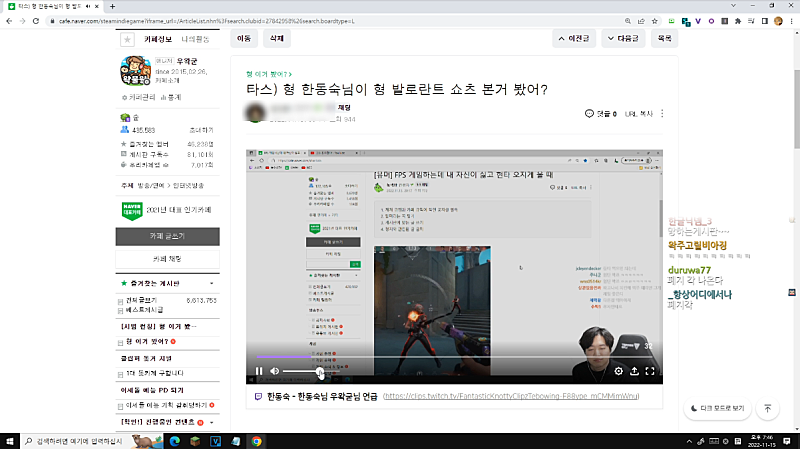Screen dimensions: 800x449
Task: Go to previous post (이전글)
Action: pos(577,39)
